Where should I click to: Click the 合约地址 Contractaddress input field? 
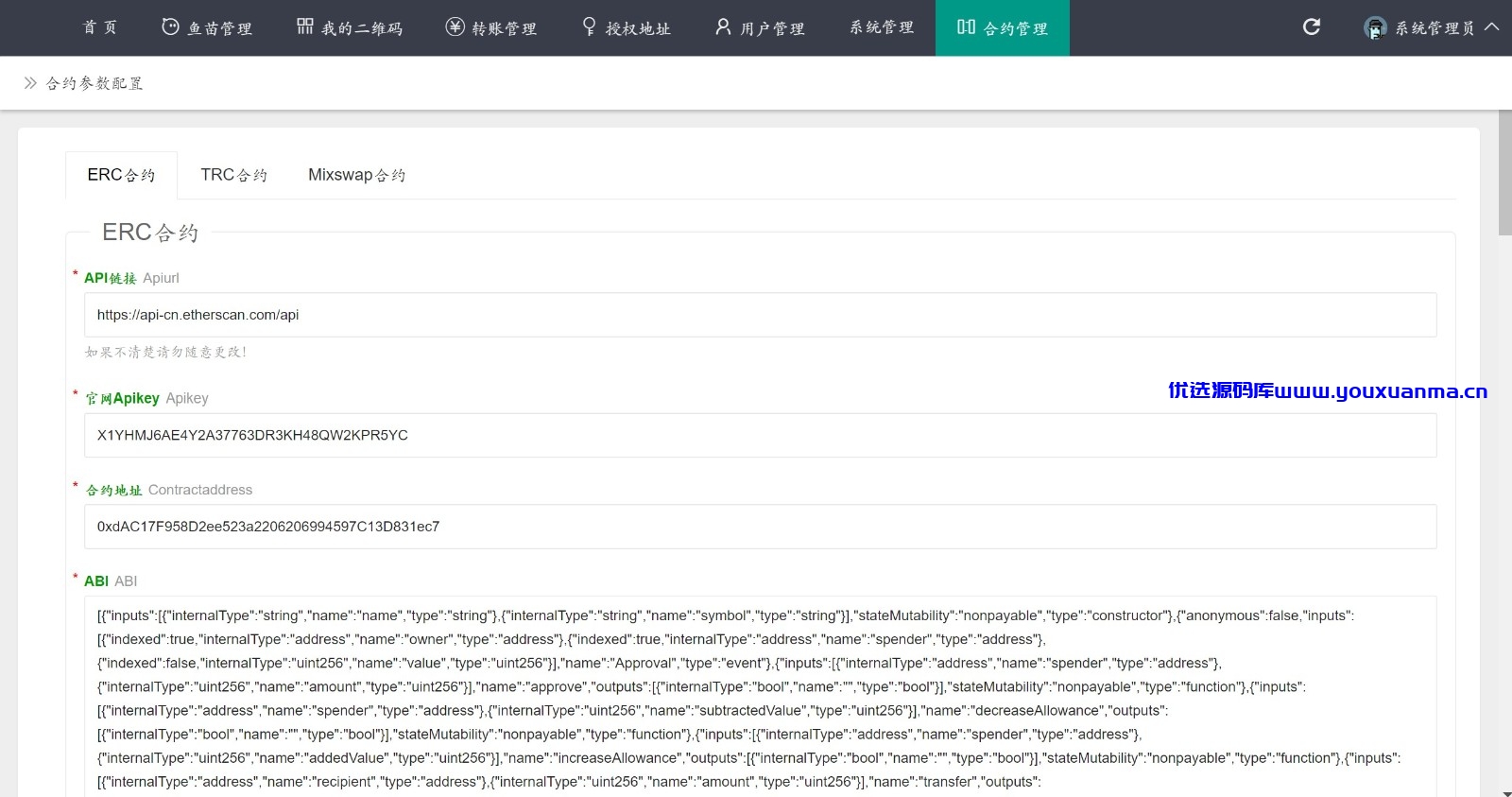click(x=761, y=527)
